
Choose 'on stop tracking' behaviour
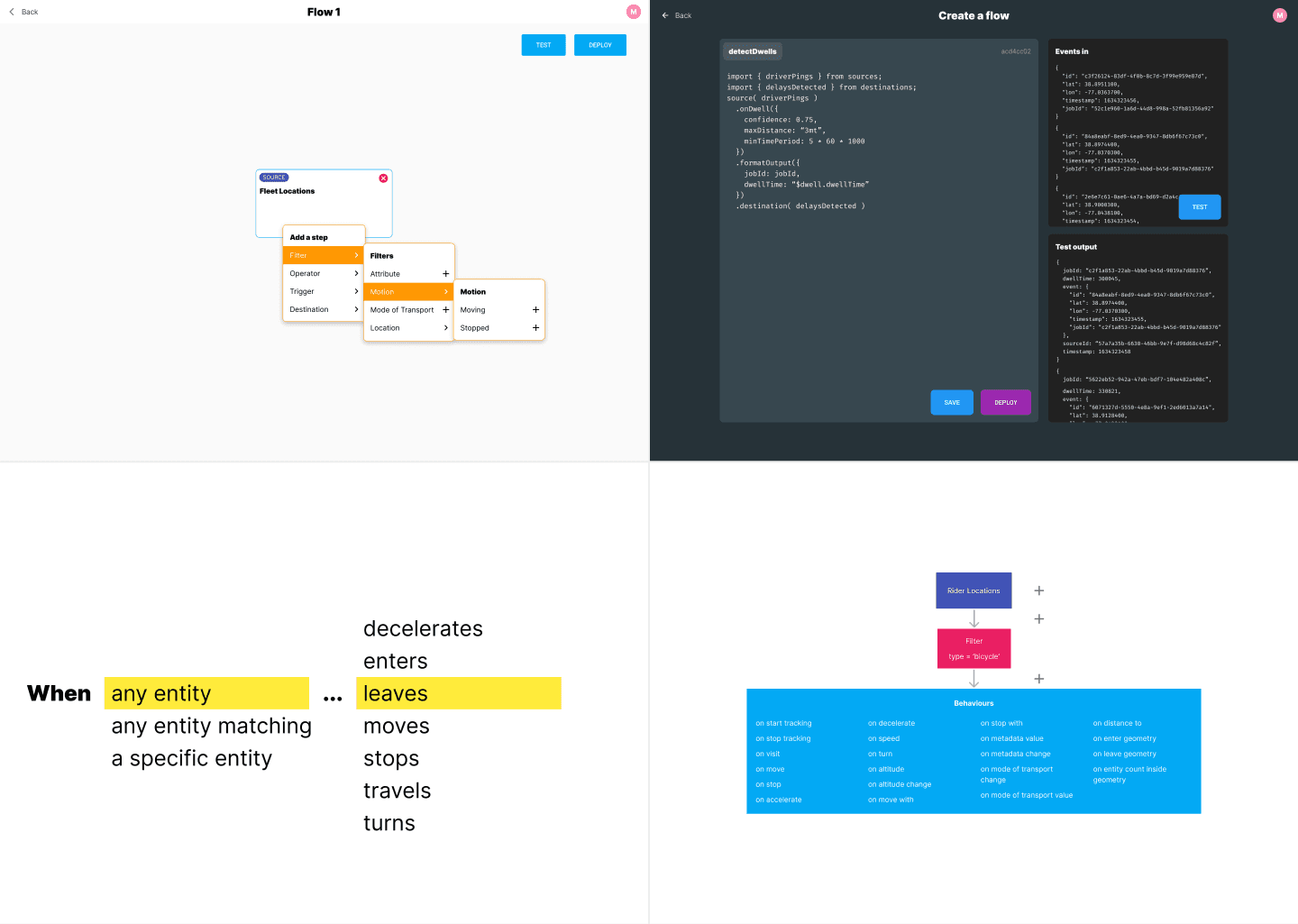(783, 738)
